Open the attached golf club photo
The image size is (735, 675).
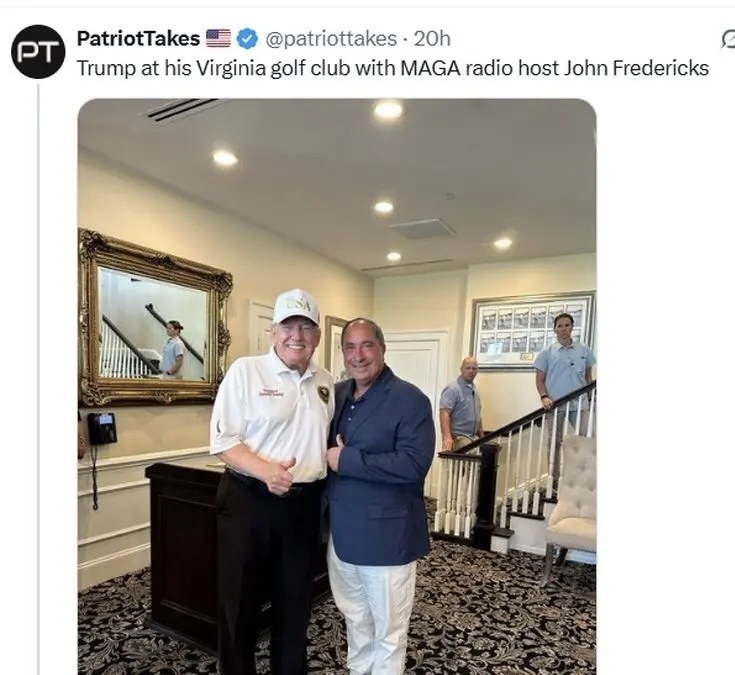337,387
